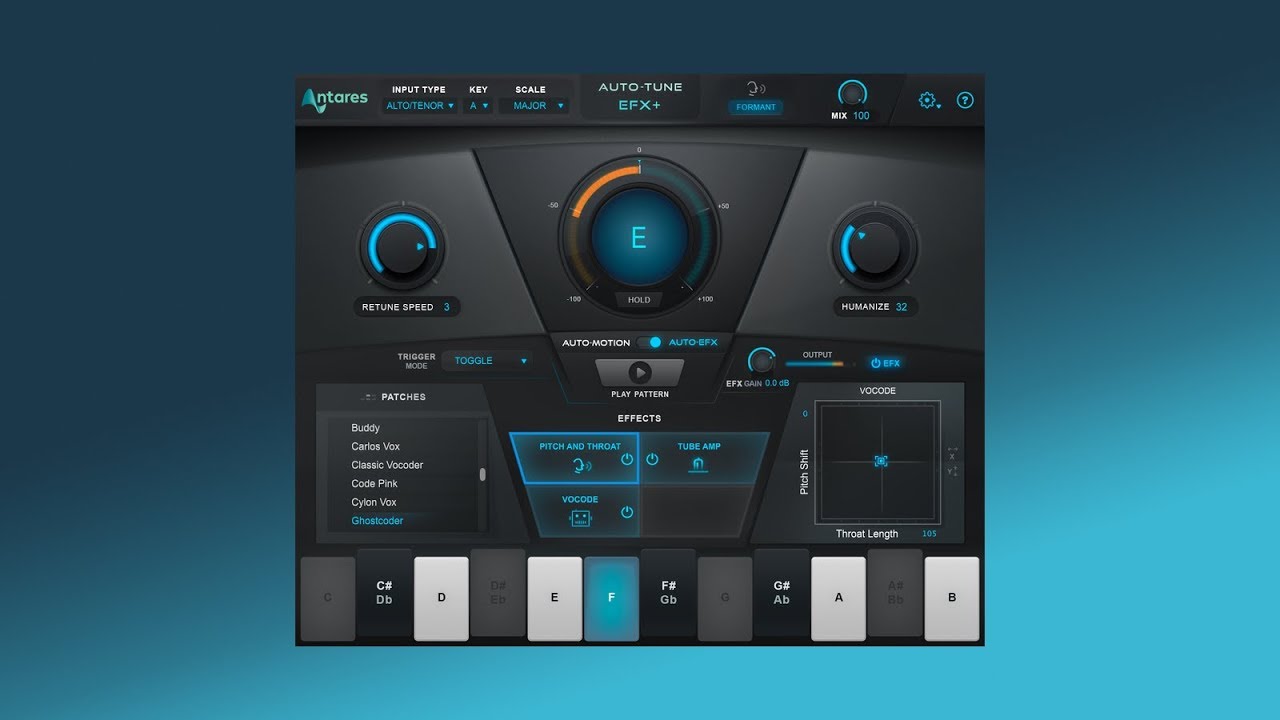Power on the Tube Amp effect
The width and height of the screenshot is (1280, 720).
(x=651, y=459)
